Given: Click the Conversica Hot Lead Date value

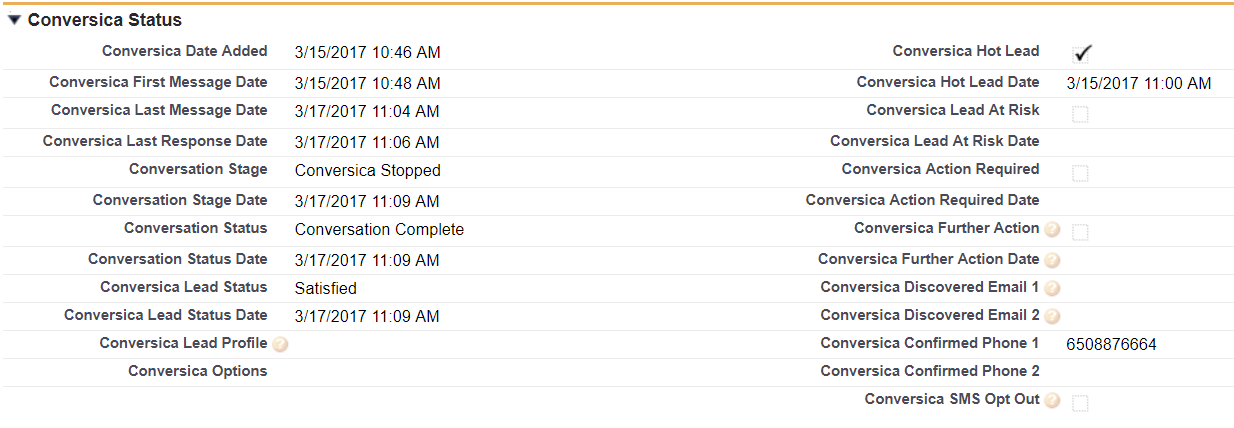Looking at the screenshot, I should 1139,84.
